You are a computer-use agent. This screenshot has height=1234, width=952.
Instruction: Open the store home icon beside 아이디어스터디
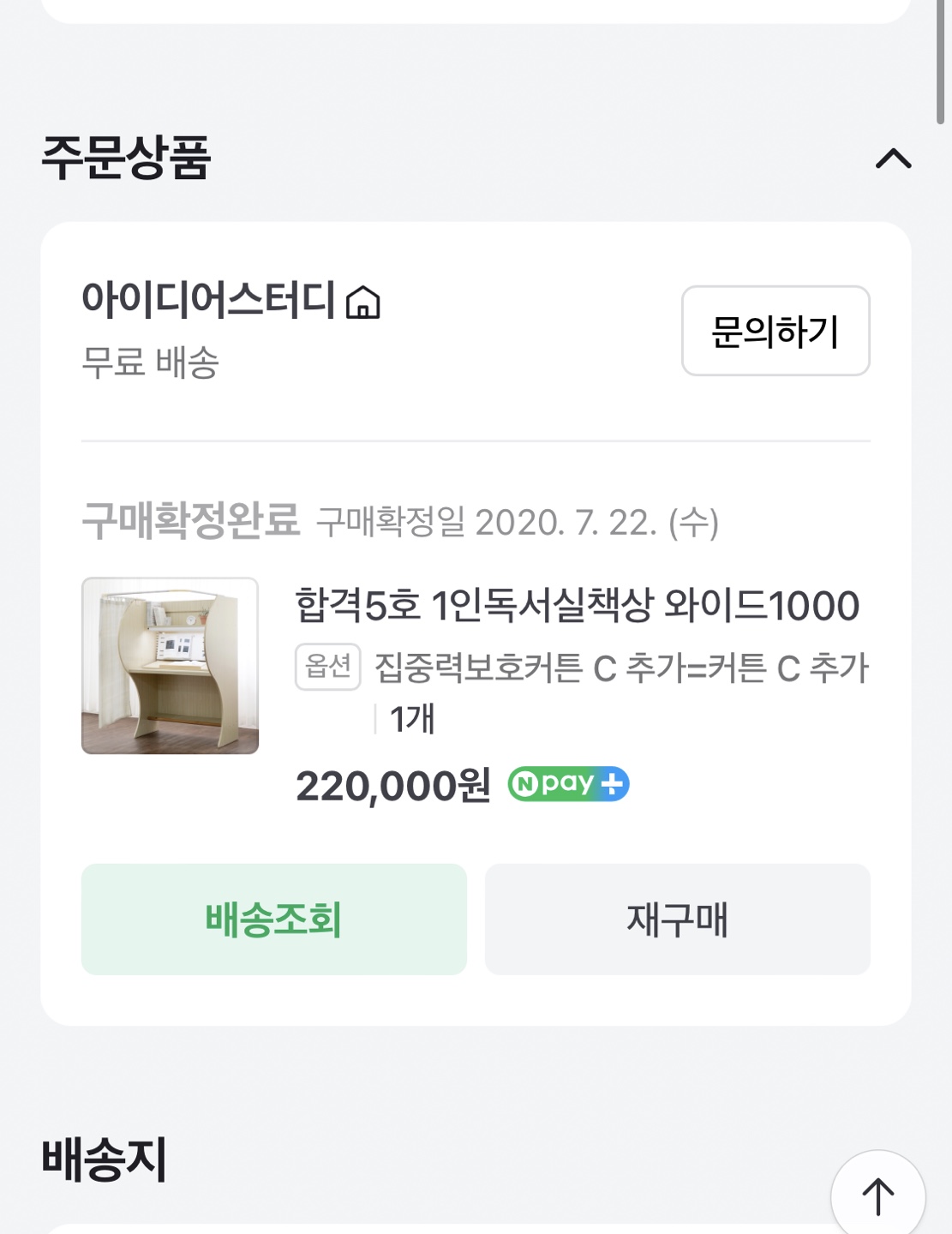tap(362, 303)
